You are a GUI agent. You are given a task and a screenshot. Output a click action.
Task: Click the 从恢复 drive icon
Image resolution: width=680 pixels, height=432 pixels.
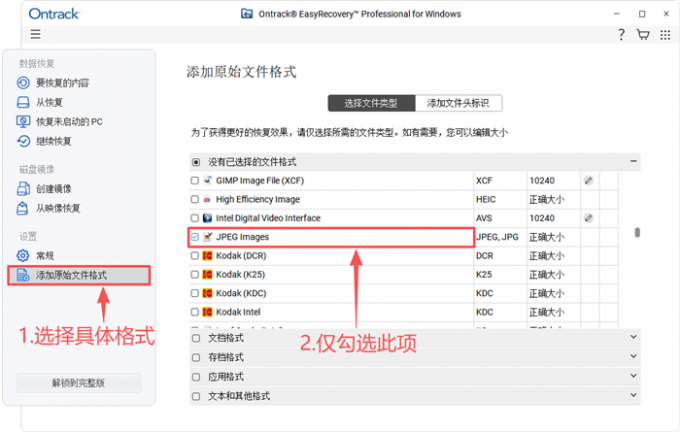click(x=23, y=102)
